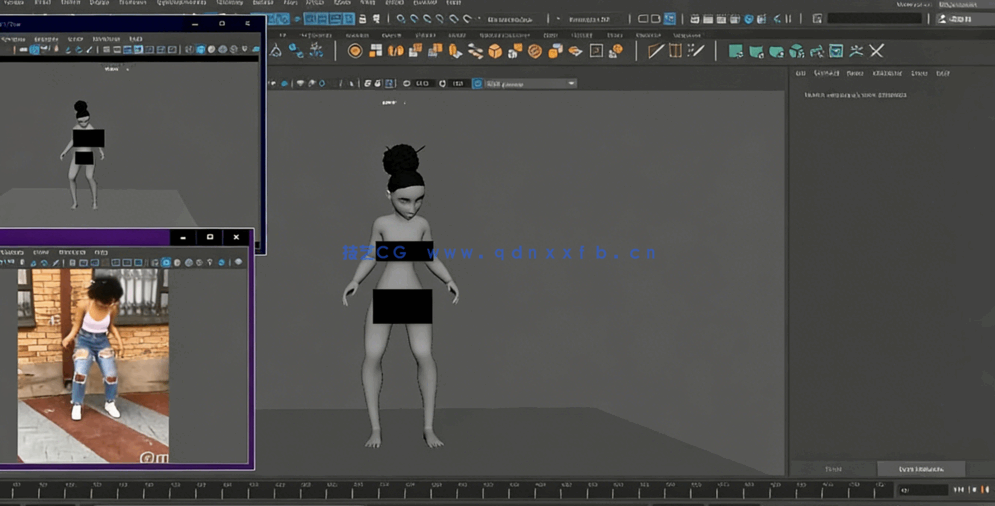Viewport: 995px width, 506px height.
Task: Click the last toolbar icon in bottom-left window
Action: click(x=239, y=262)
